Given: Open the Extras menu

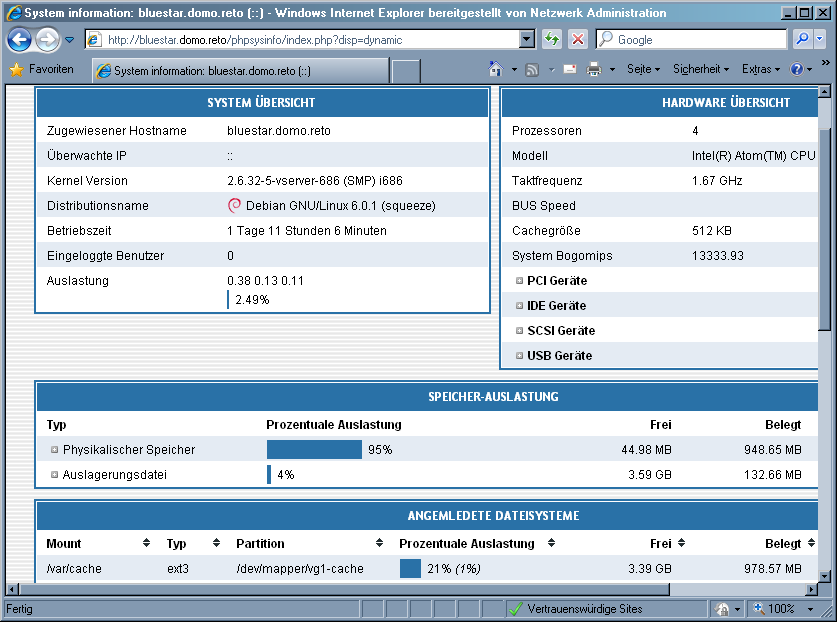Looking at the screenshot, I should tap(761, 70).
